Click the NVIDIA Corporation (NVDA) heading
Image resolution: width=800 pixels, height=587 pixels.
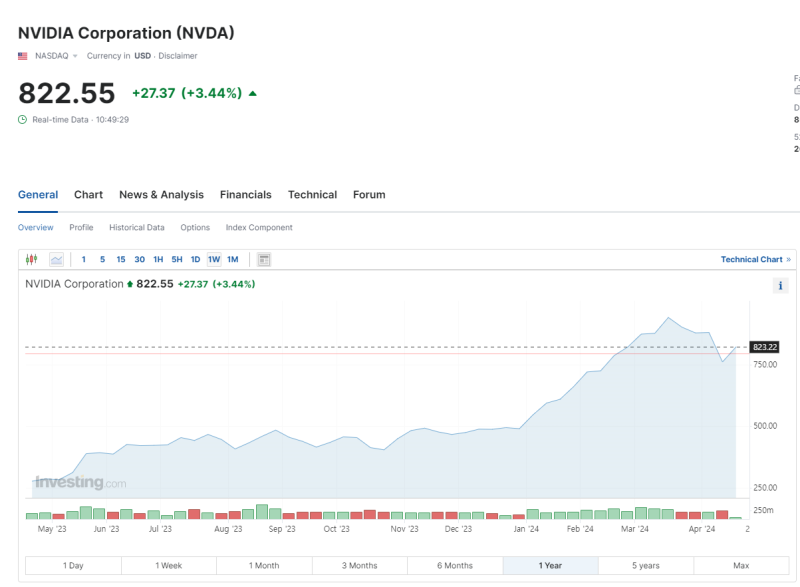click(126, 33)
